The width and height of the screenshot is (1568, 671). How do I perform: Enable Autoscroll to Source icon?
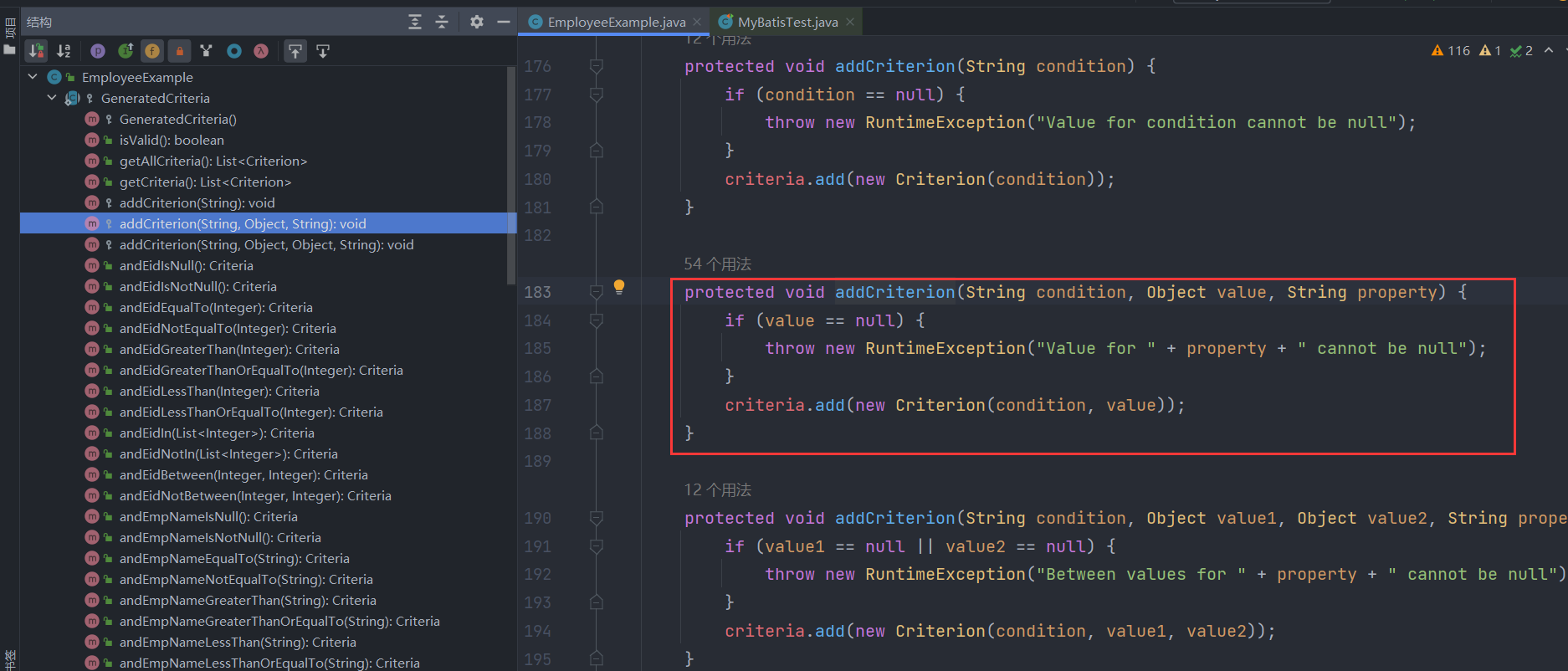pos(295,51)
